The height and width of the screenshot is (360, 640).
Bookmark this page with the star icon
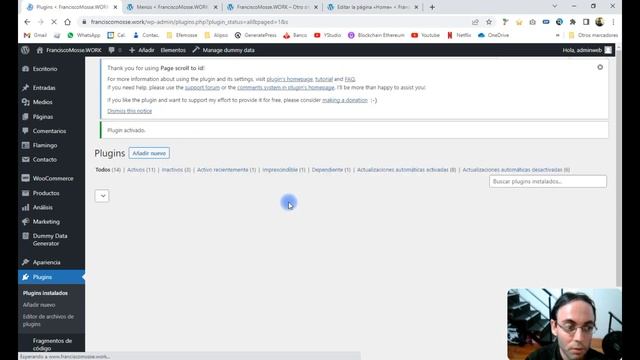click(x=489, y=22)
